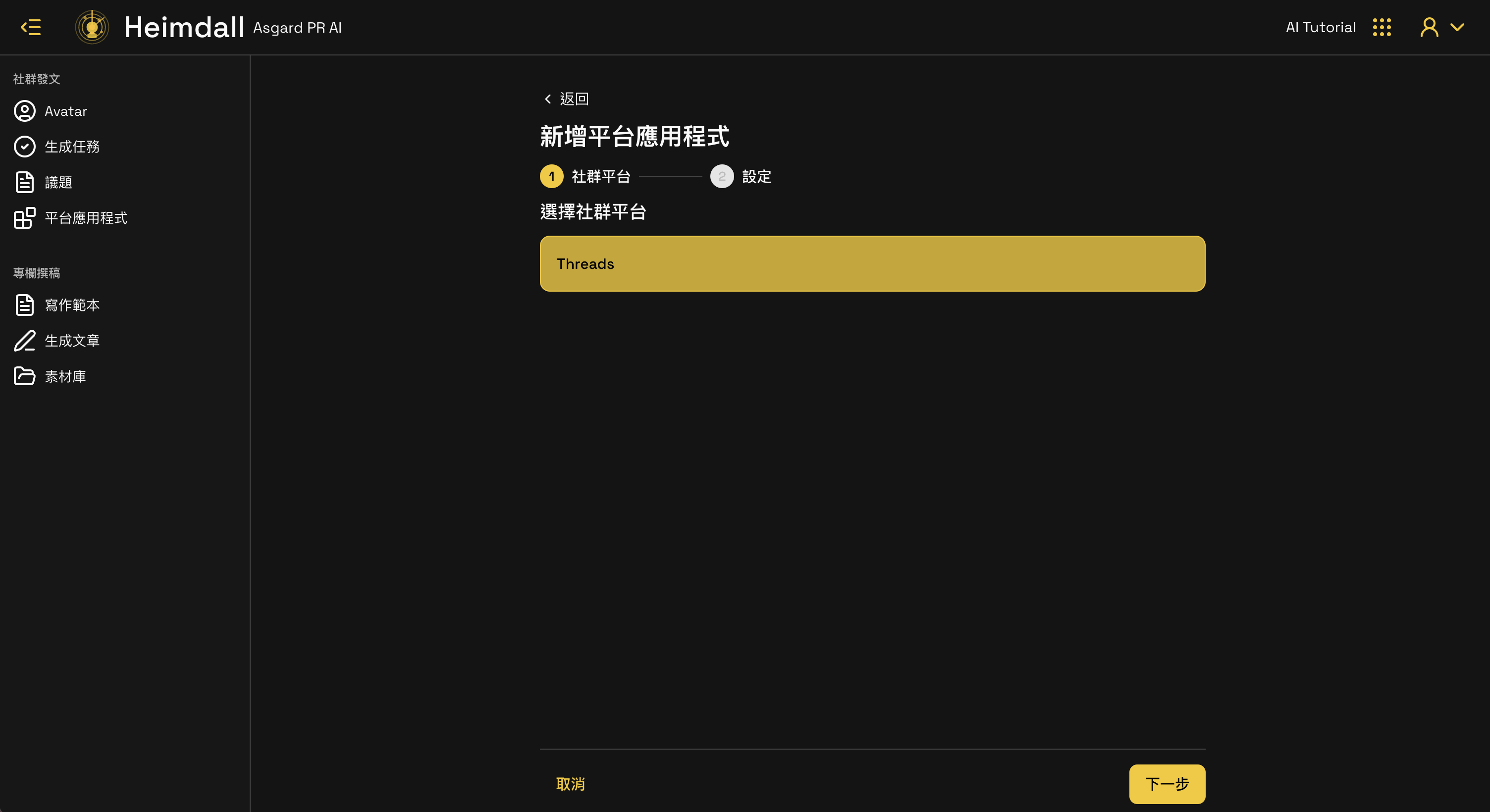Click the Heimdall round logo icon
The image size is (1490, 812).
(92, 27)
